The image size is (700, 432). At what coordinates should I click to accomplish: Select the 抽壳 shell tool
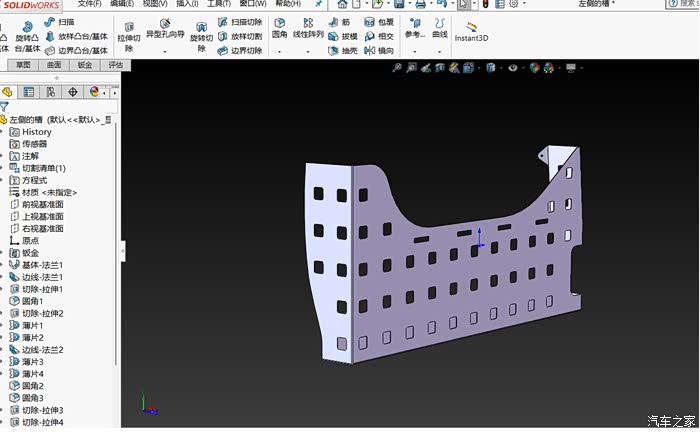click(342, 50)
